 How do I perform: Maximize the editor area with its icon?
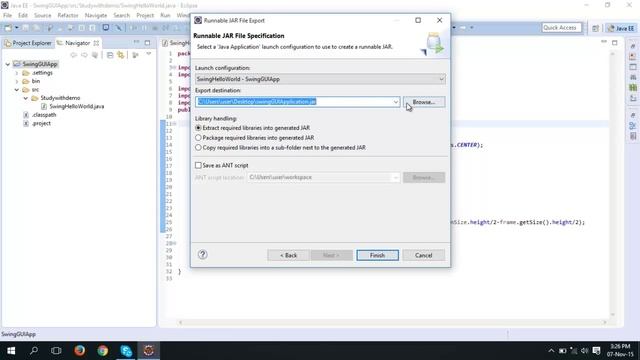(615, 42)
